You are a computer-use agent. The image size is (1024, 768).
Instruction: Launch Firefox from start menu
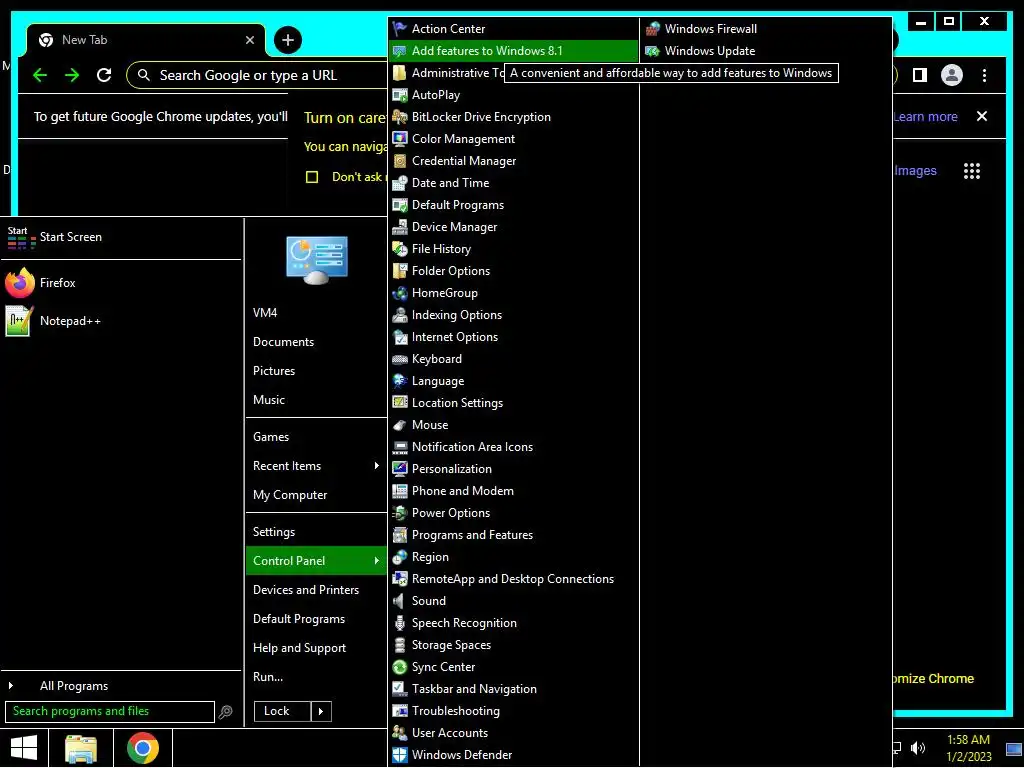coord(121,283)
